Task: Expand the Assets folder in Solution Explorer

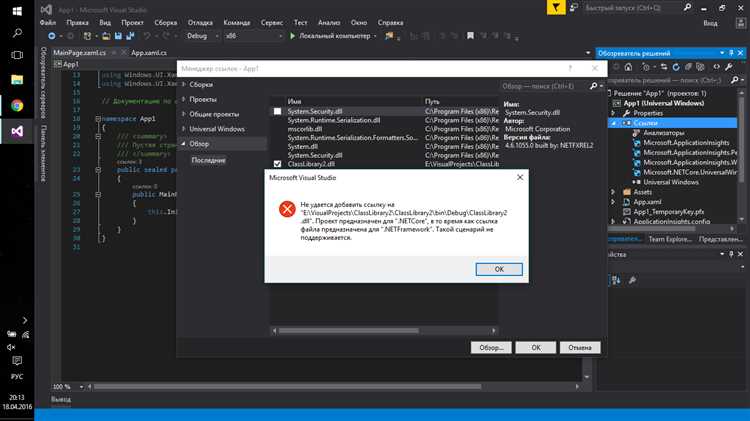Action: click(x=613, y=192)
